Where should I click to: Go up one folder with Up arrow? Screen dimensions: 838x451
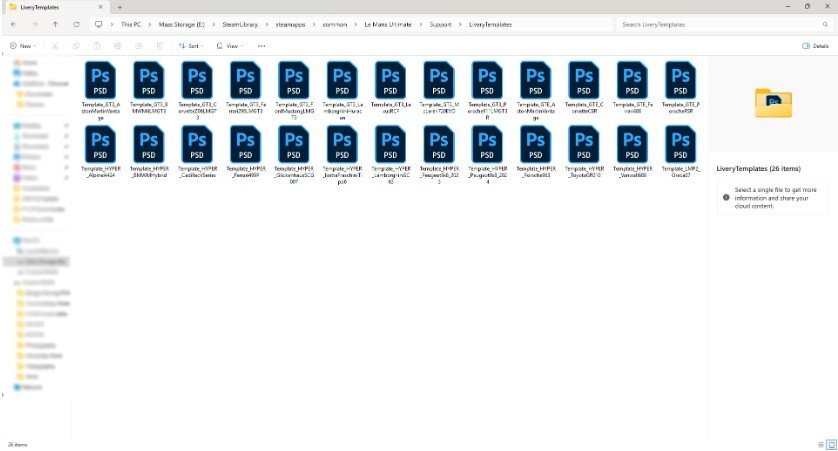54,24
